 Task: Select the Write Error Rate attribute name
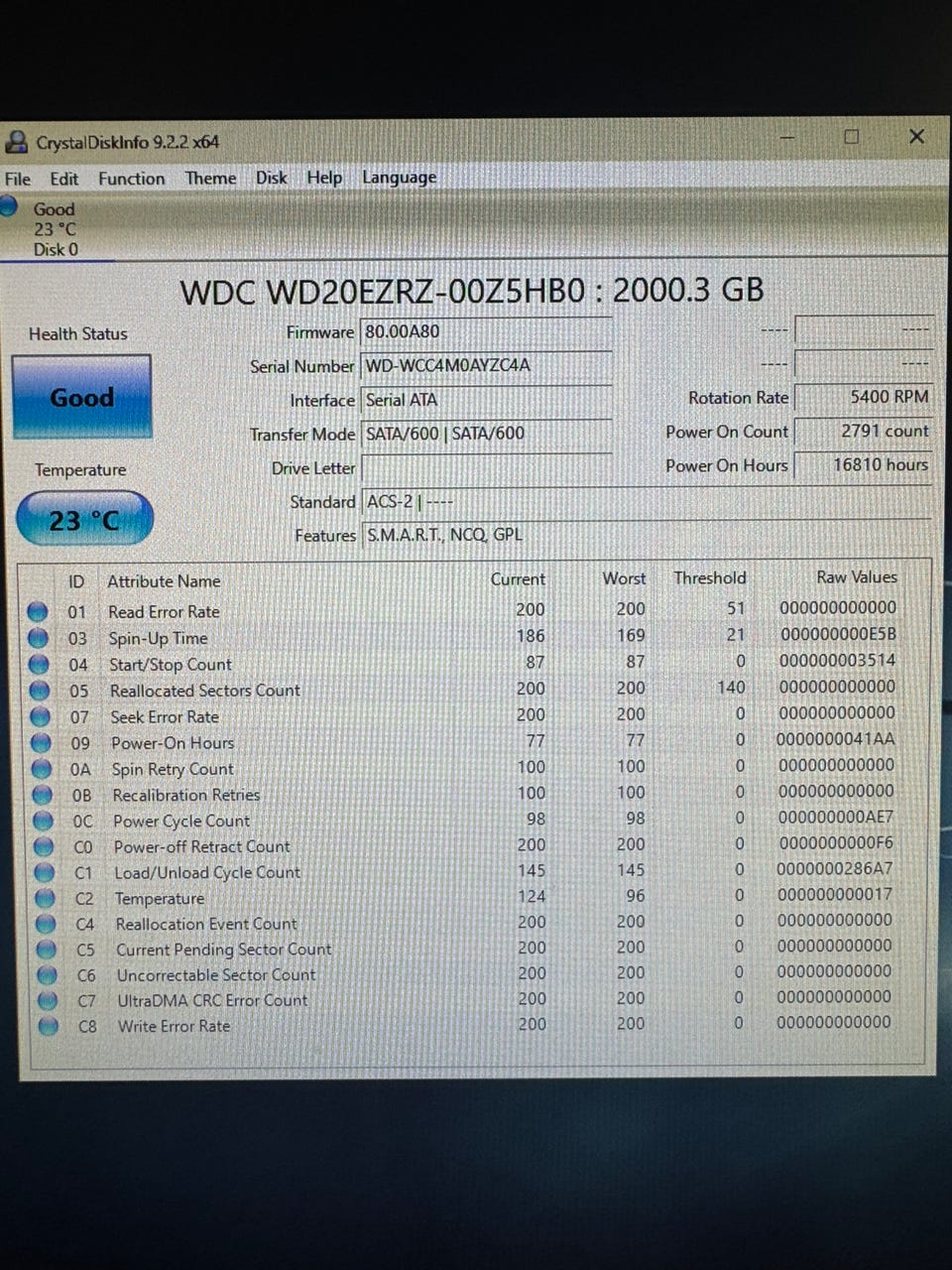pos(174,1026)
